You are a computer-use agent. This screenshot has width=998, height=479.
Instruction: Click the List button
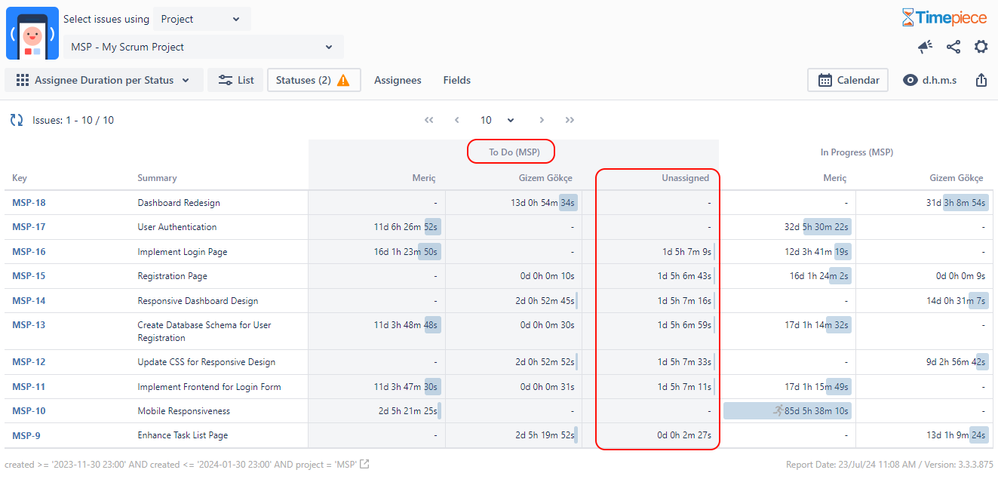(x=235, y=80)
